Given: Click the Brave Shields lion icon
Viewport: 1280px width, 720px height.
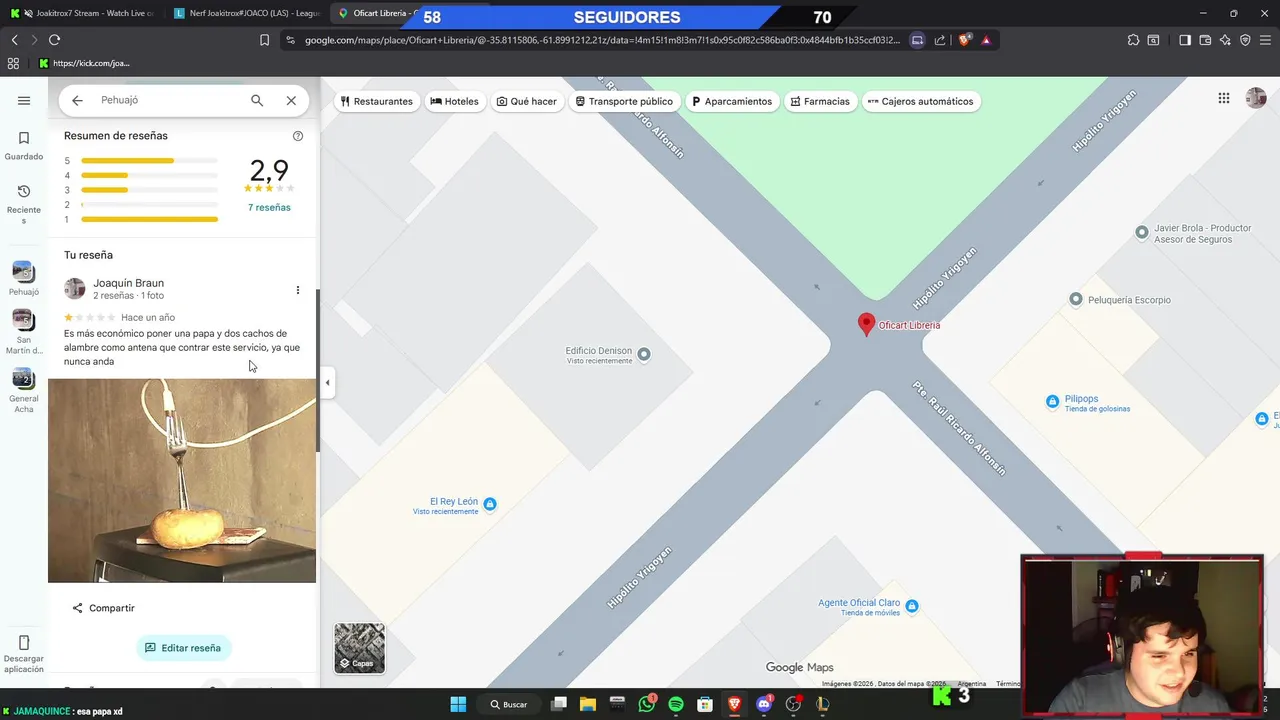Looking at the screenshot, I should (x=965, y=40).
